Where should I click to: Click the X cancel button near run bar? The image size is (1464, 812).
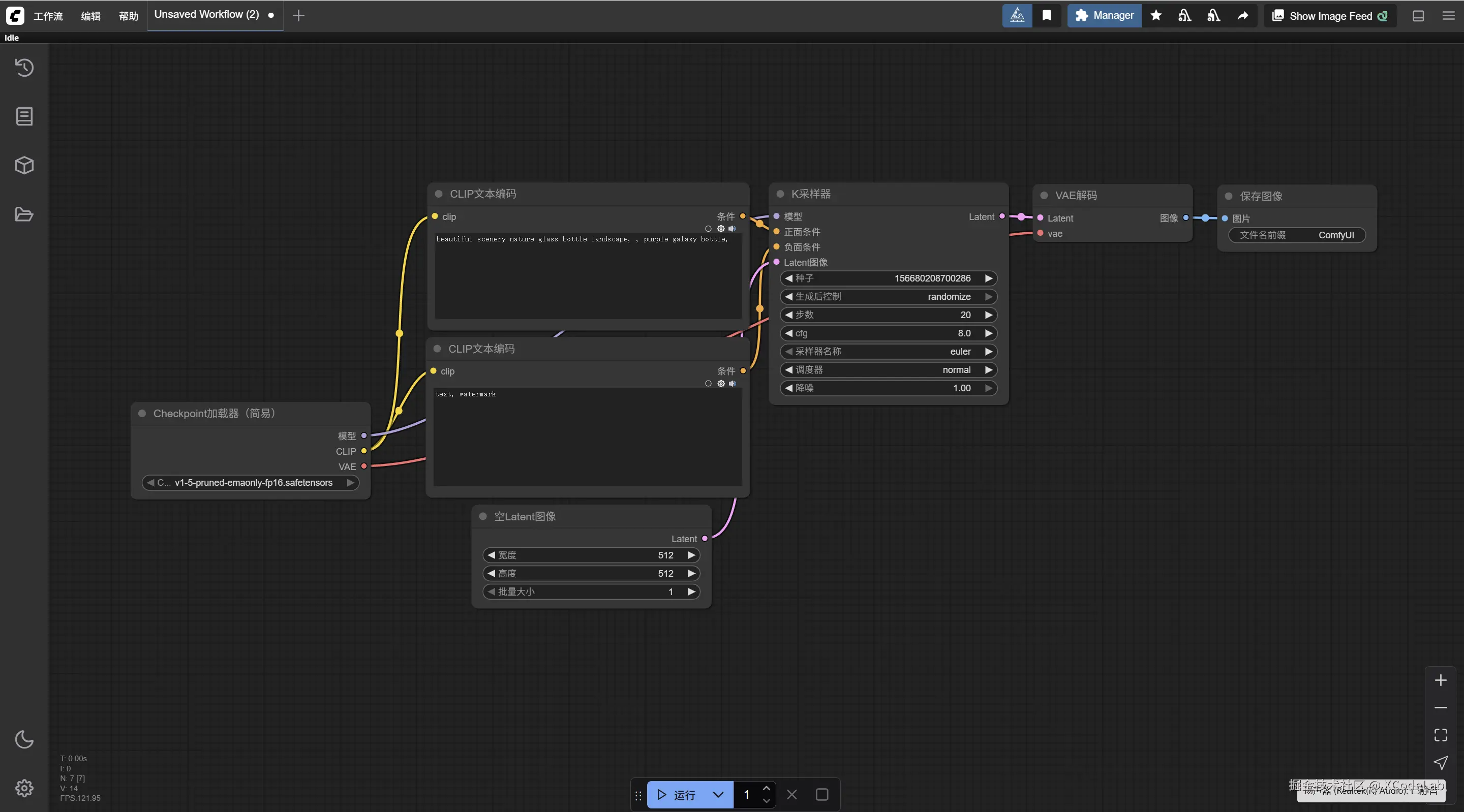[791, 794]
